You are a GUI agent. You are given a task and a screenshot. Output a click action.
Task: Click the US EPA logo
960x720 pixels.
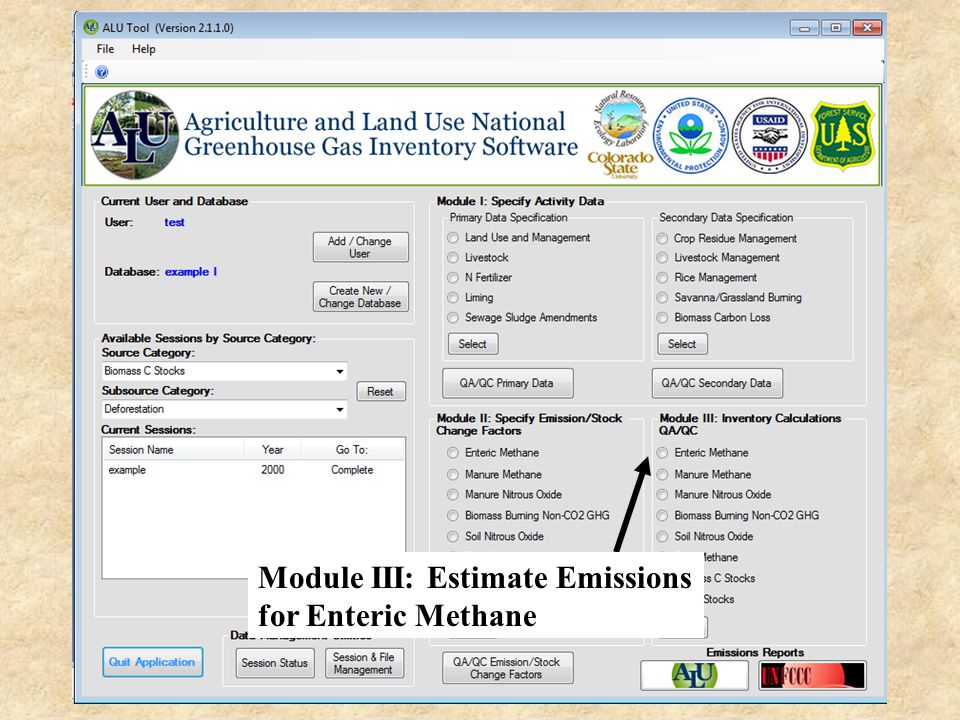[x=691, y=136]
